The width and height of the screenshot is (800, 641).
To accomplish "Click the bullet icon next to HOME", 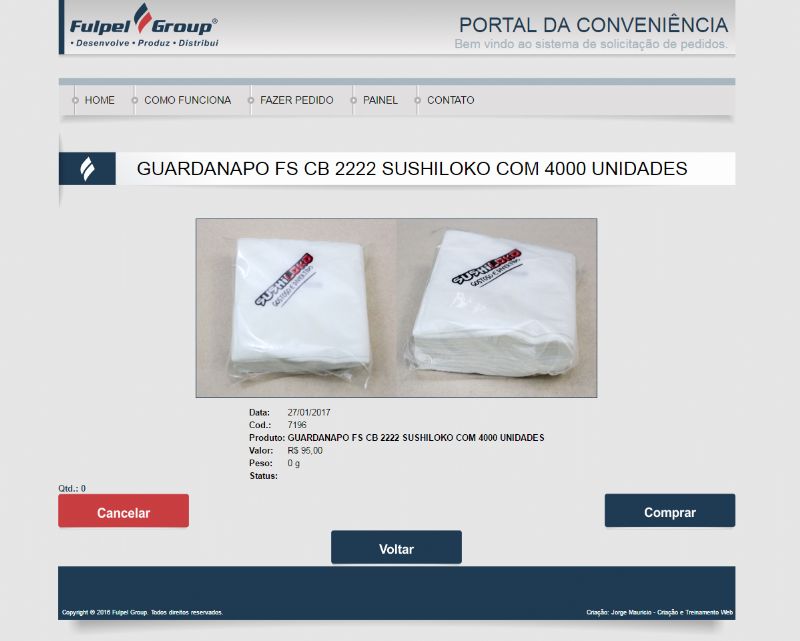I will [x=75, y=101].
